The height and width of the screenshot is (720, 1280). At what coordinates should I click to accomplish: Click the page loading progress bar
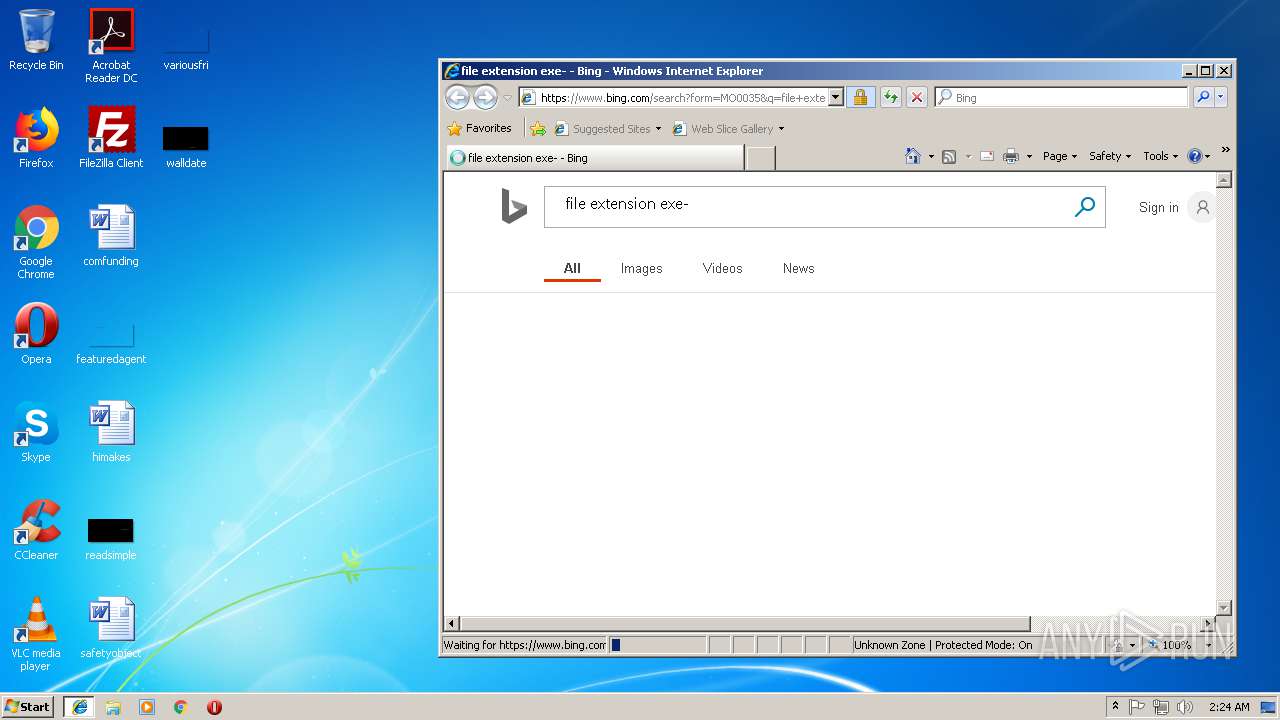[x=657, y=645]
